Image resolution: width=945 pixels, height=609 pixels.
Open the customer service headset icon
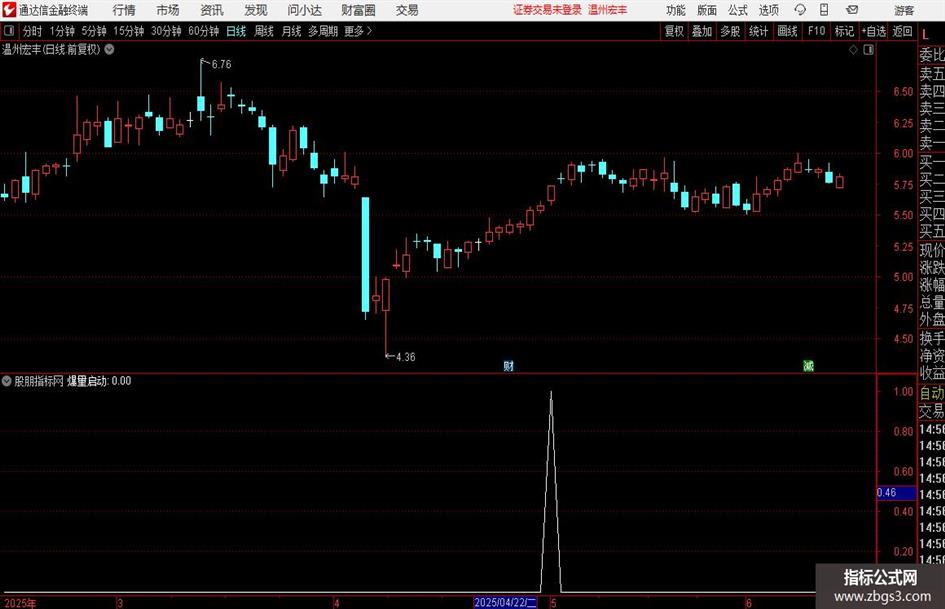point(800,10)
